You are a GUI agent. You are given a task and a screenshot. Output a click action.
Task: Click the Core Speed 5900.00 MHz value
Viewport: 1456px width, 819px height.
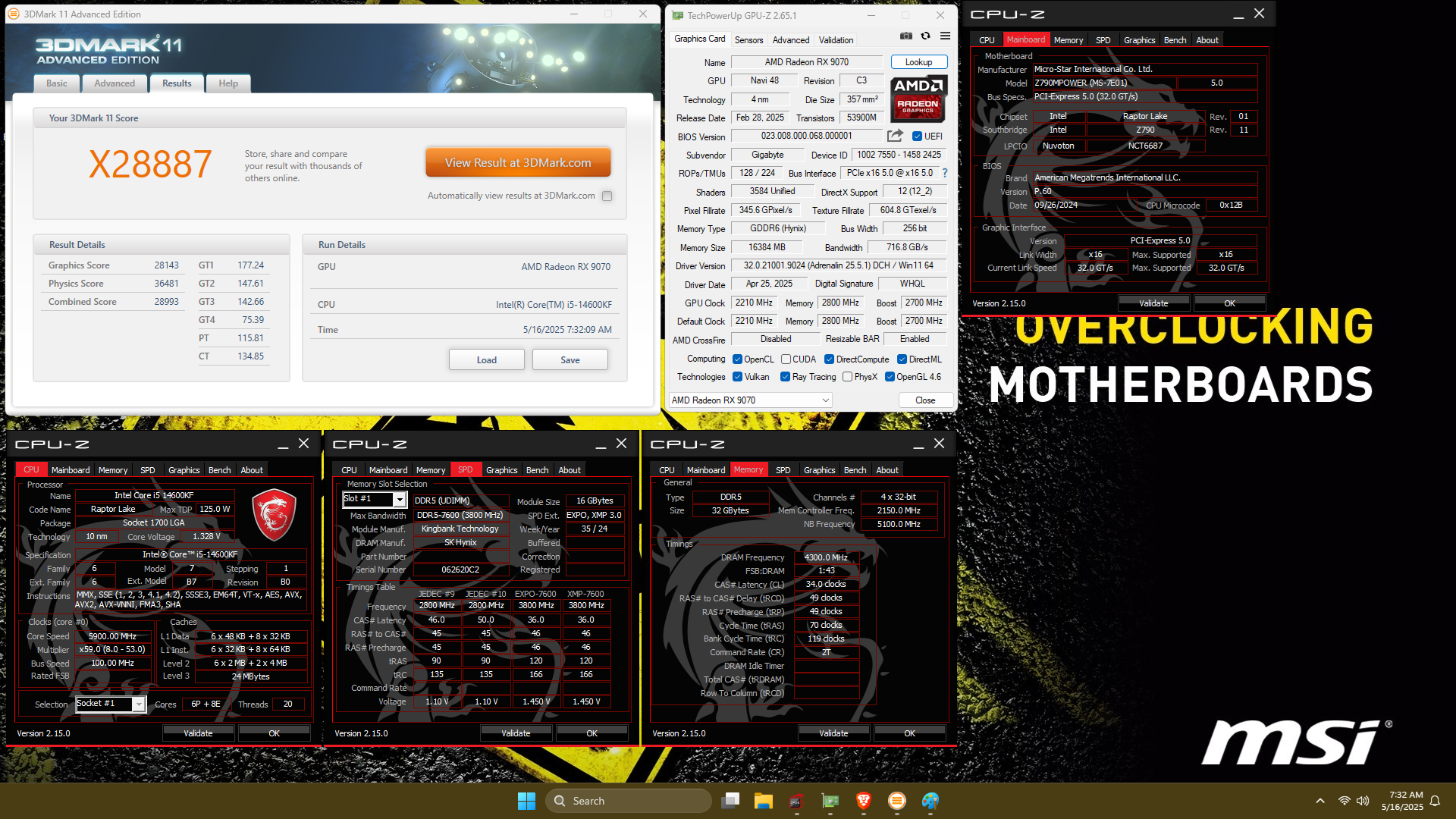(x=112, y=636)
